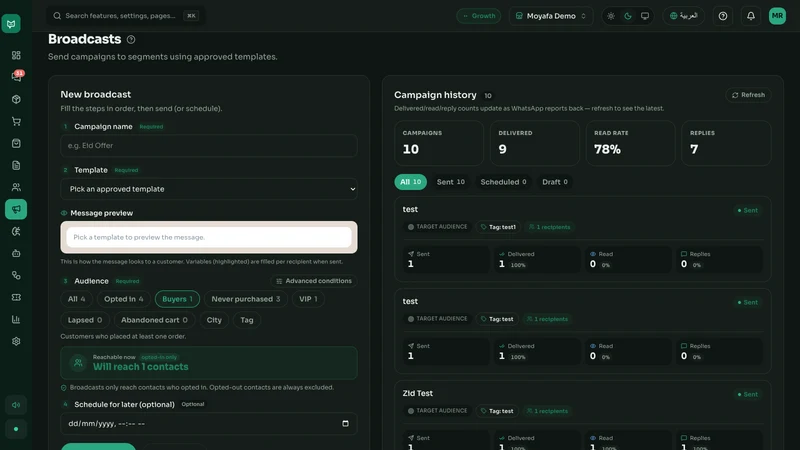Open the customers people icon in sidebar
800x450 pixels.
point(16,187)
